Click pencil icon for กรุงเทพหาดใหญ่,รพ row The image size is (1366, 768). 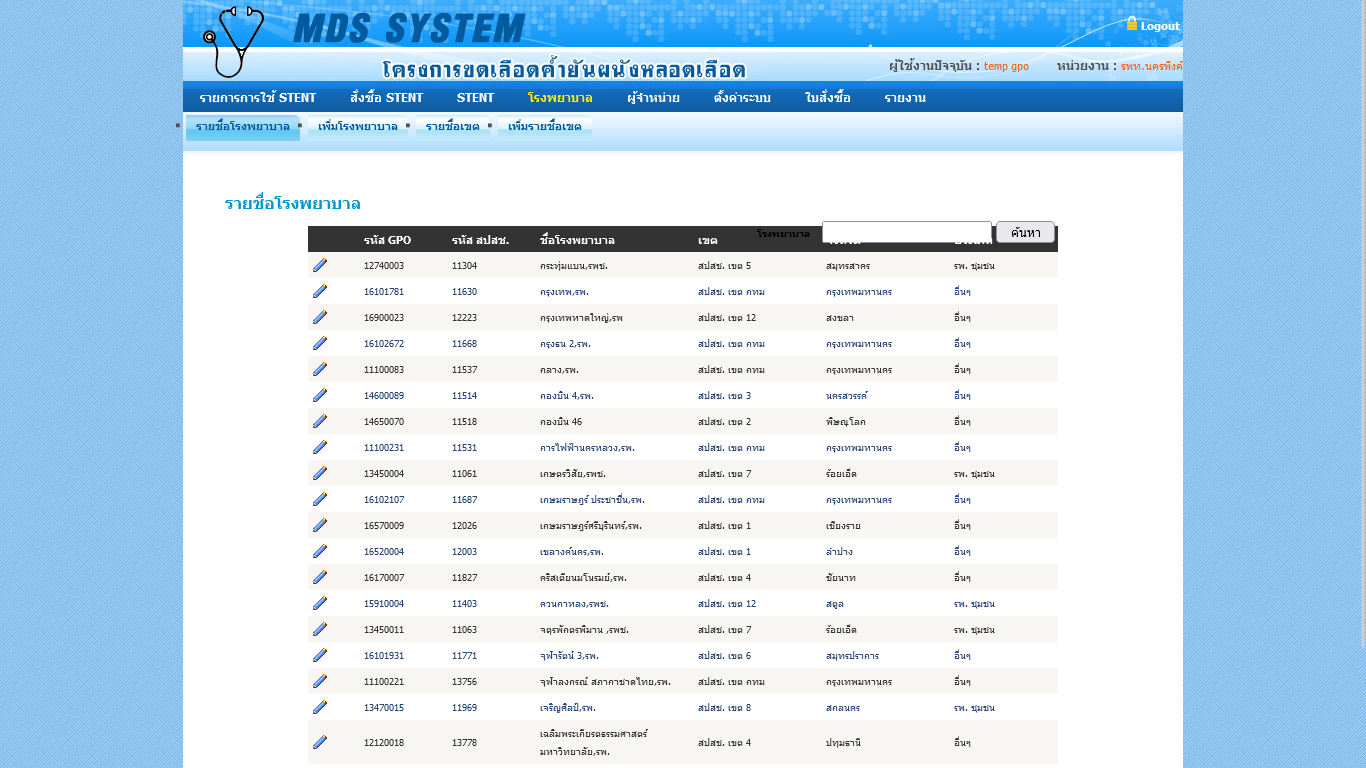pyautogui.click(x=320, y=317)
